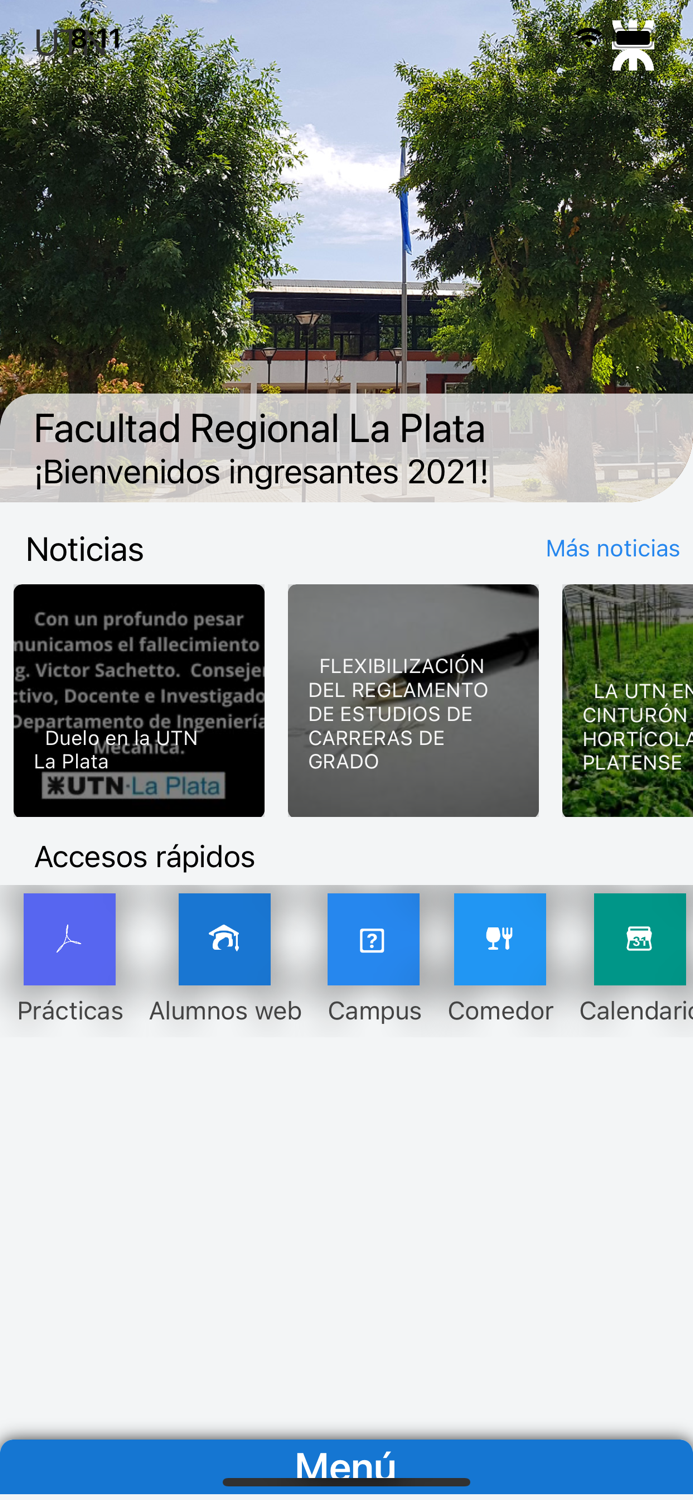
Task: Select the Alumnos web label
Action: (225, 1011)
